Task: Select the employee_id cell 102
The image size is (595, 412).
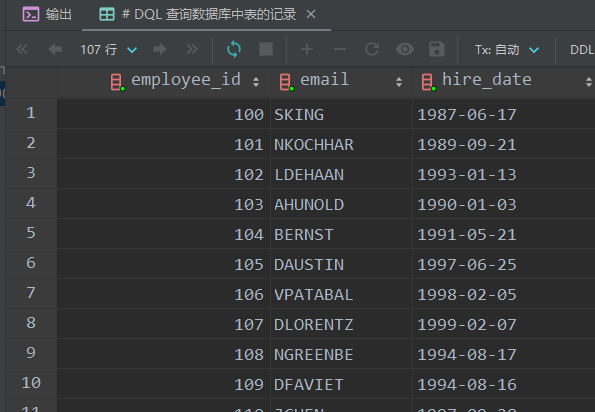Action: pyautogui.click(x=164, y=174)
